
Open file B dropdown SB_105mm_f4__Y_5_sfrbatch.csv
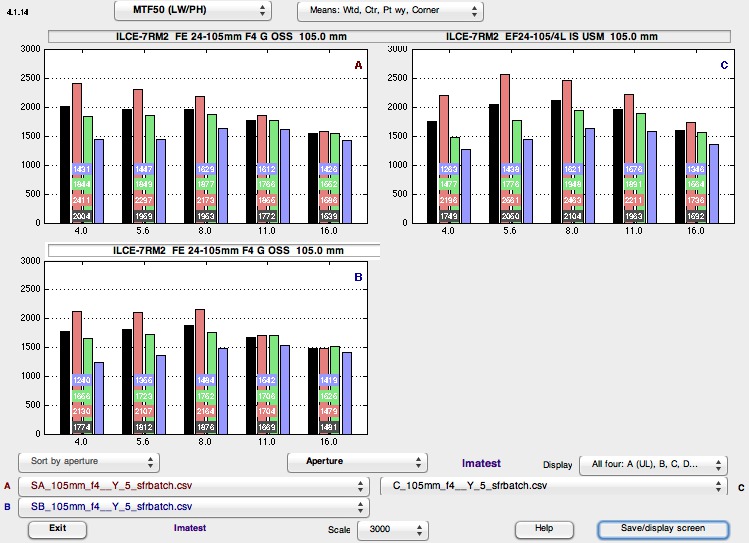tap(193, 507)
